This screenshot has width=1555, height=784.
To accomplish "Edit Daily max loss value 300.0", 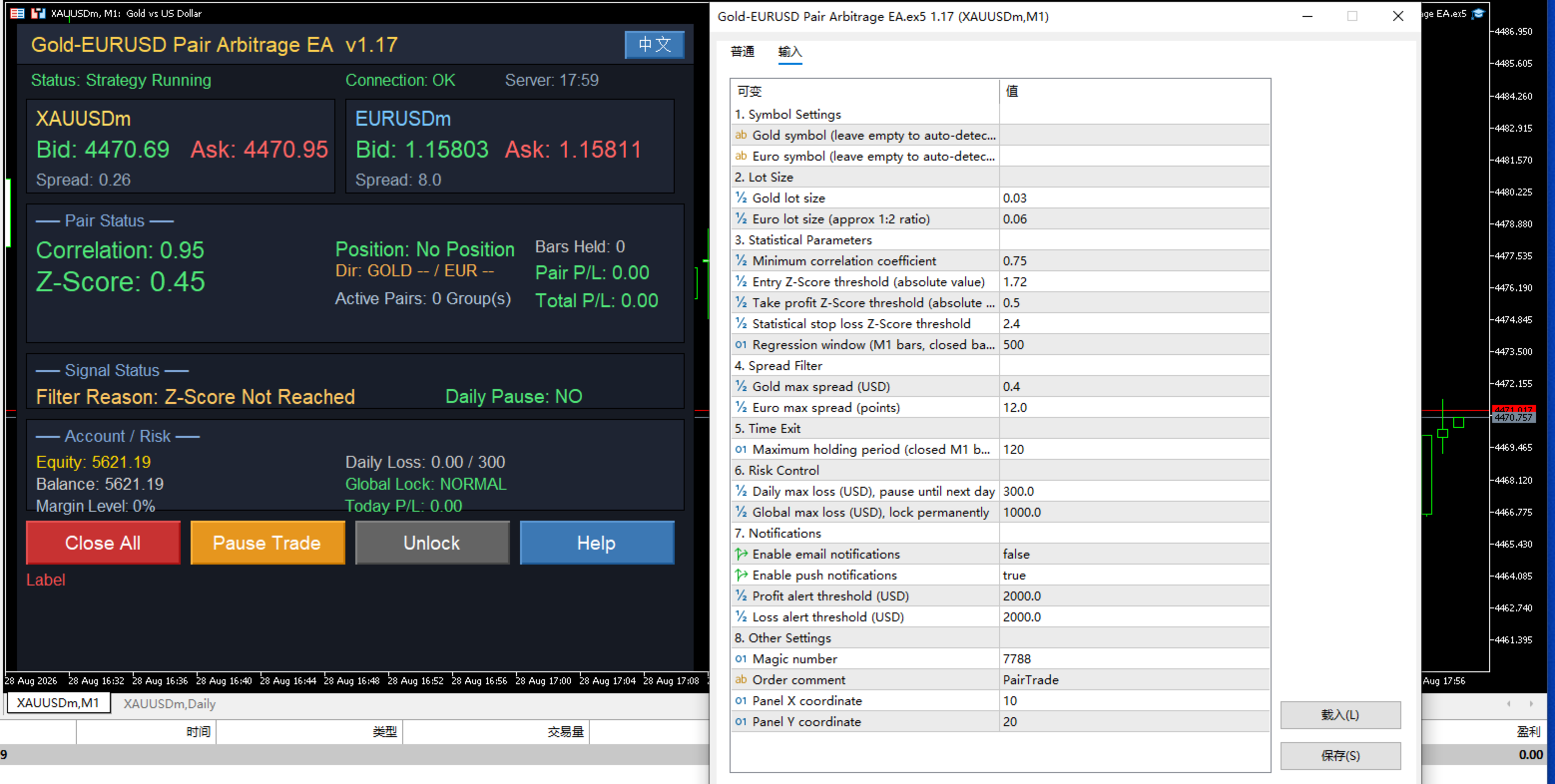I will pyautogui.click(x=1135, y=491).
